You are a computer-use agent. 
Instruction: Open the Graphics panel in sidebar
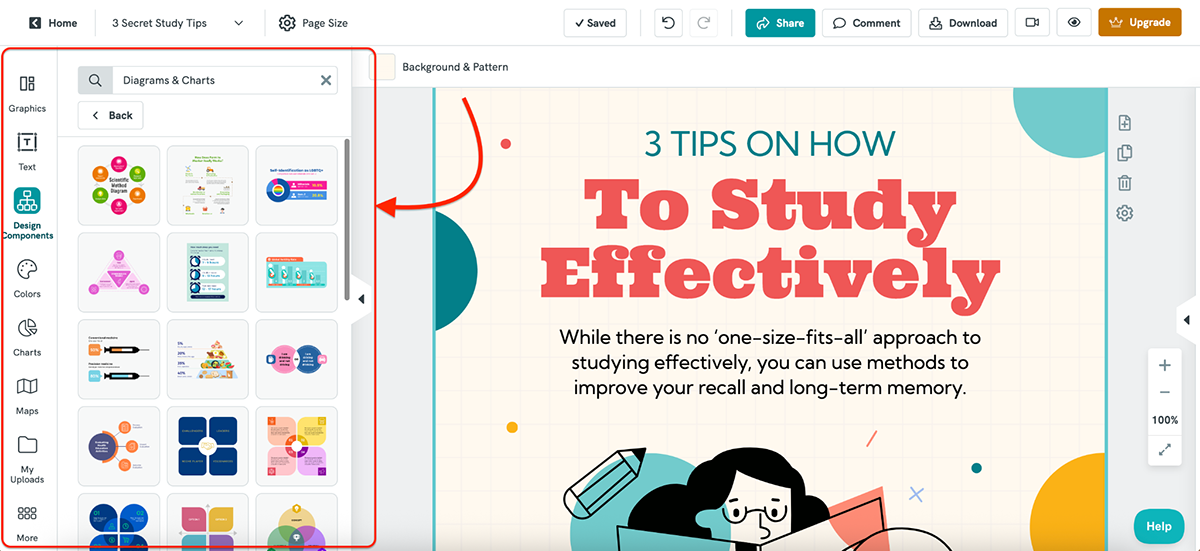click(27, 92)
